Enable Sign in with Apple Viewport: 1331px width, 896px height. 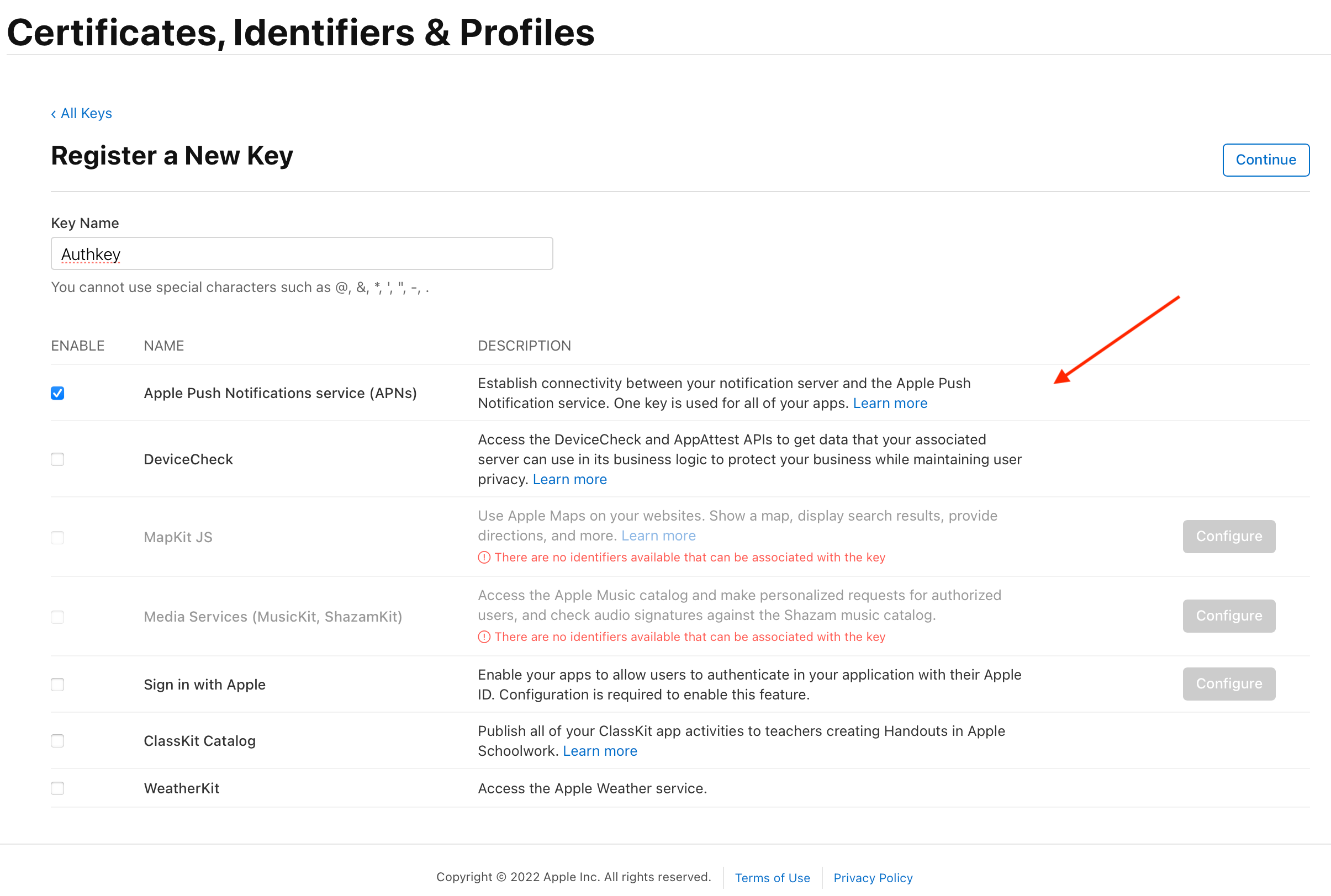pyautogui.click(x=57, y=684)
